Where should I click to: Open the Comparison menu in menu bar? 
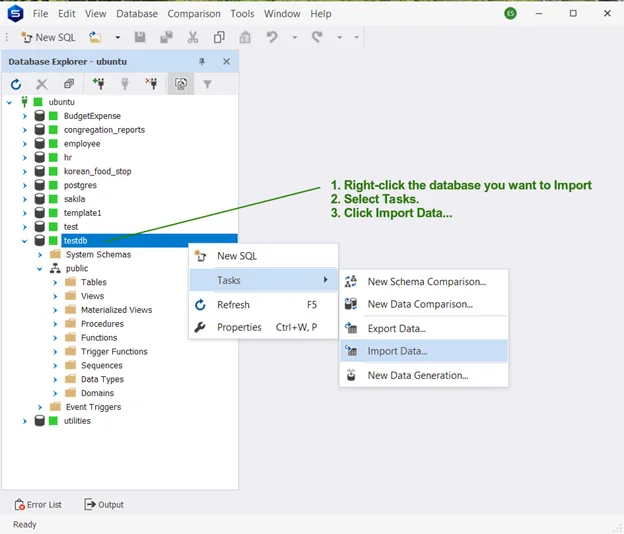point(194,14)
